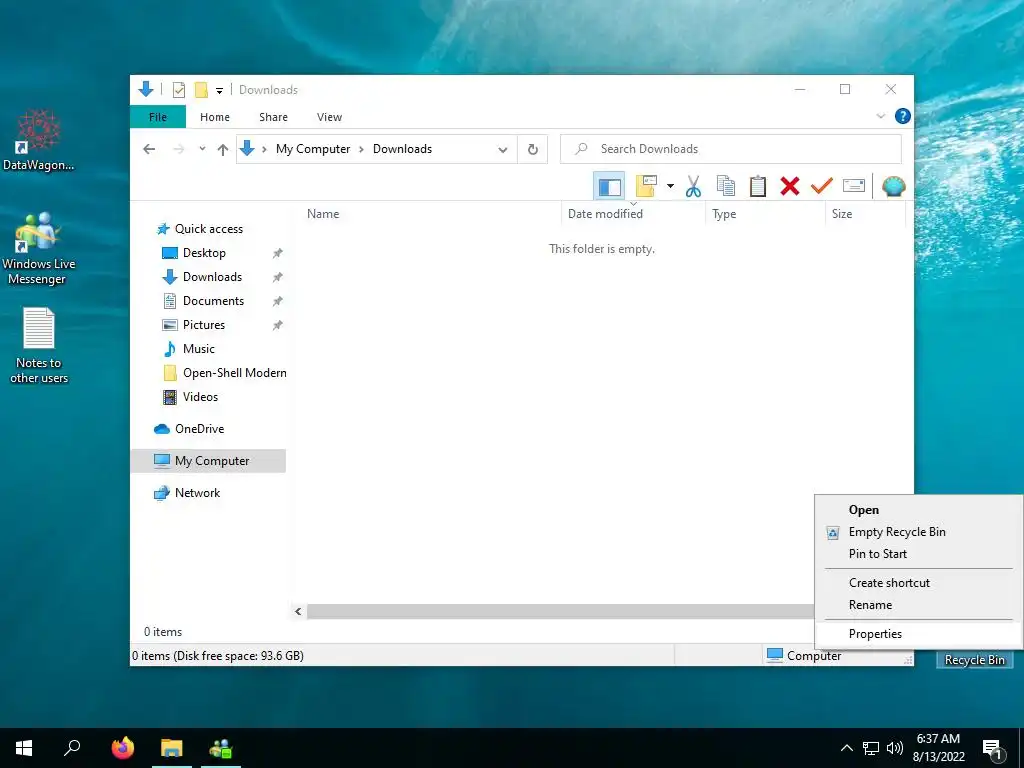
Task: Click the scissors Cut icon in toolbar
Action: 693,187
